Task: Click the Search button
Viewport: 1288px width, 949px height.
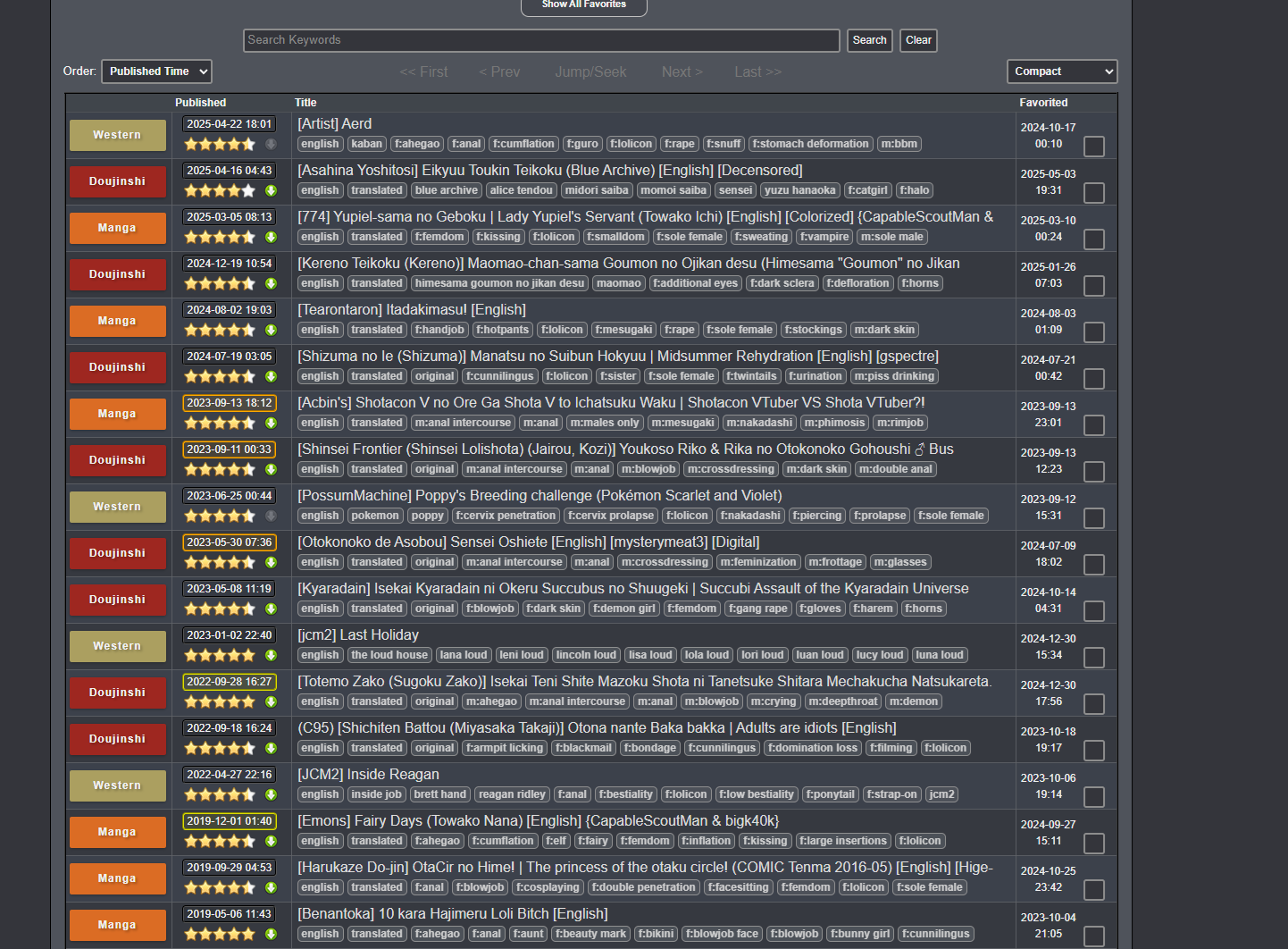Action: click(870, 40)
